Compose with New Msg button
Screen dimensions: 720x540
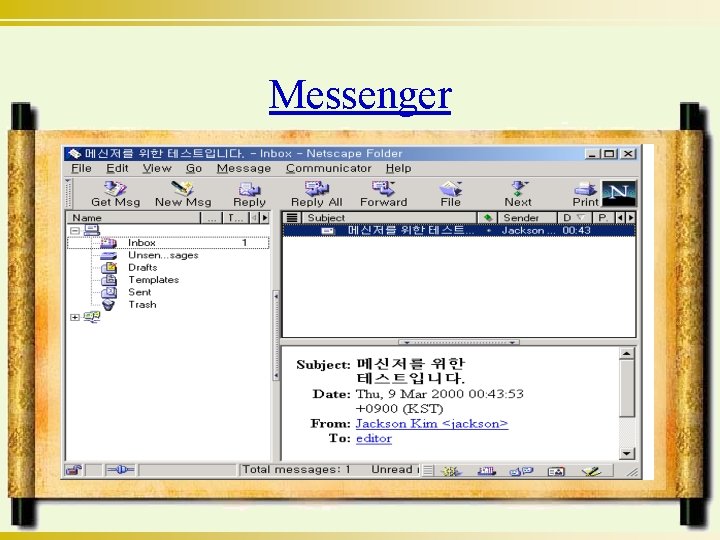183,194
